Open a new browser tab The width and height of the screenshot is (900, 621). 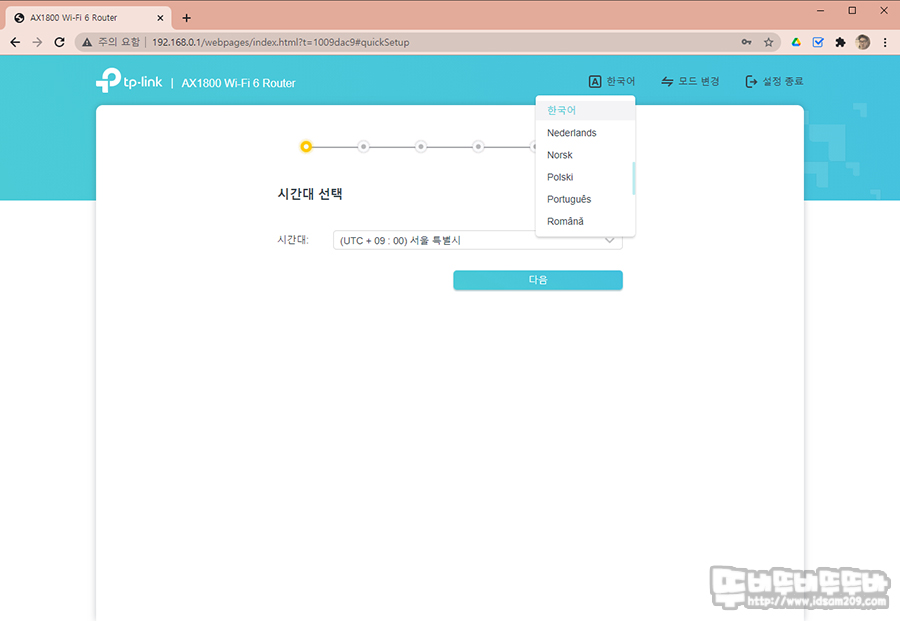click(x=187, y=18)
